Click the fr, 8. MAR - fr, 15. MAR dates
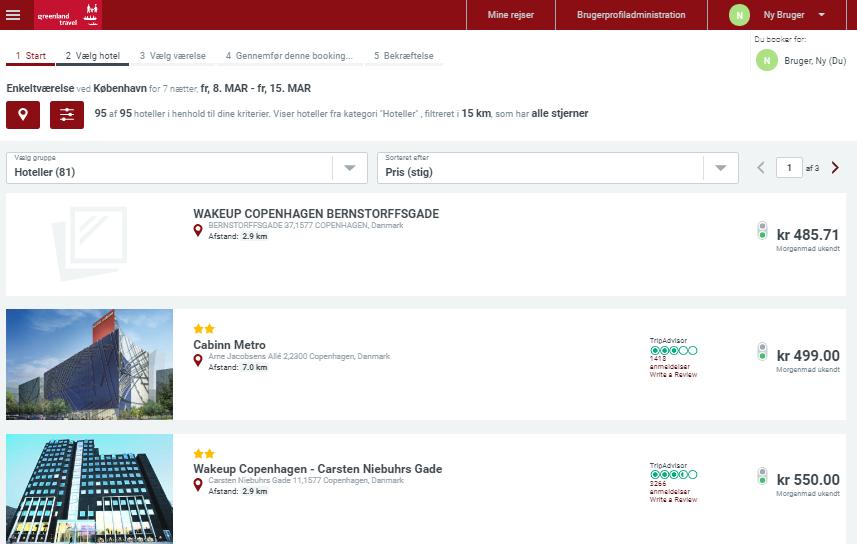857x544 pixels. pyautogui.click(x=255, y=88)
